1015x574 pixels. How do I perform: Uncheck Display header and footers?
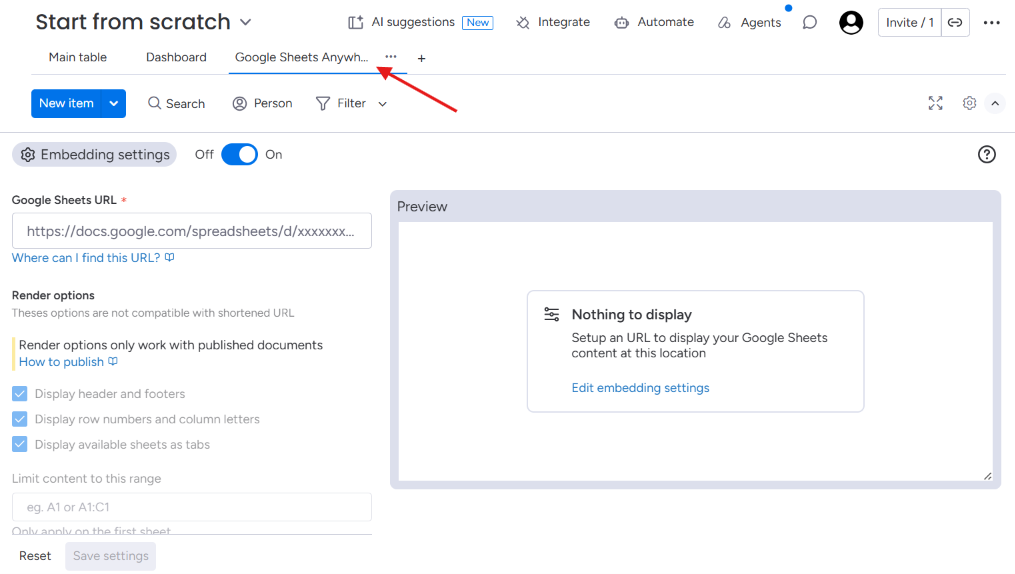pos(20,393)
